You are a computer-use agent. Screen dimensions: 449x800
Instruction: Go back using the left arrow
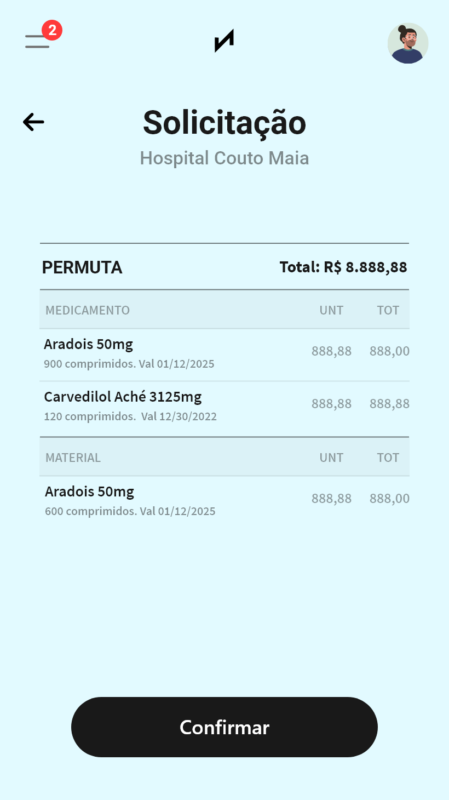coord(34,122)
